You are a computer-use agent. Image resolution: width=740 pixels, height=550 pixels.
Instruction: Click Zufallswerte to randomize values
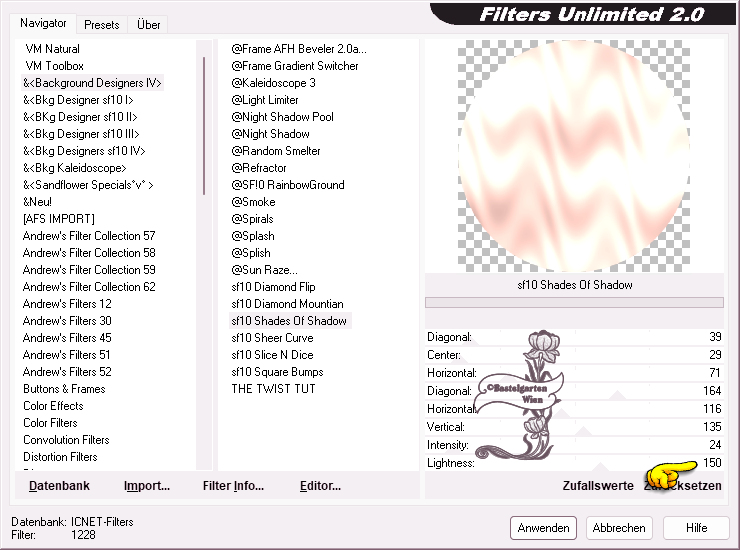(x=598, y=486)
